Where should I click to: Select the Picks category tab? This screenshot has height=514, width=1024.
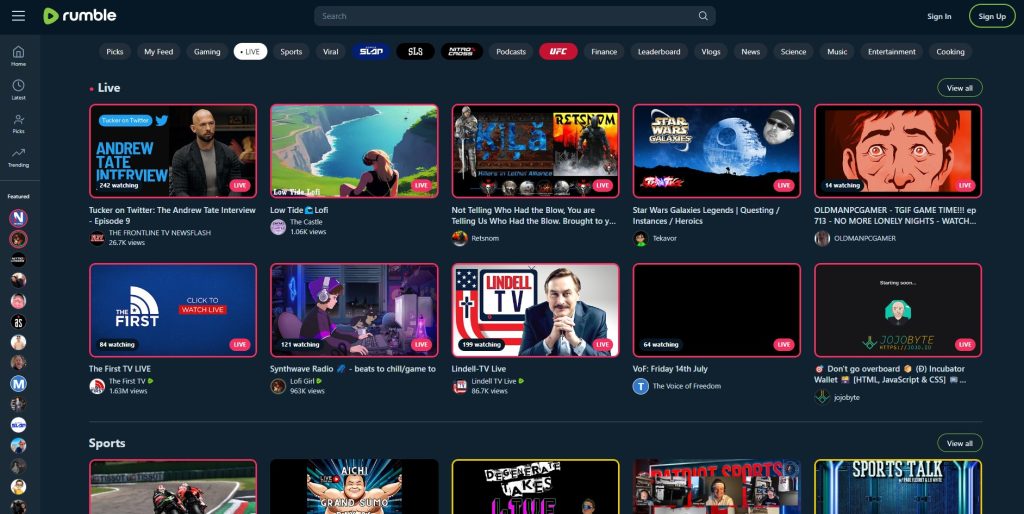(x=115, y=52)
